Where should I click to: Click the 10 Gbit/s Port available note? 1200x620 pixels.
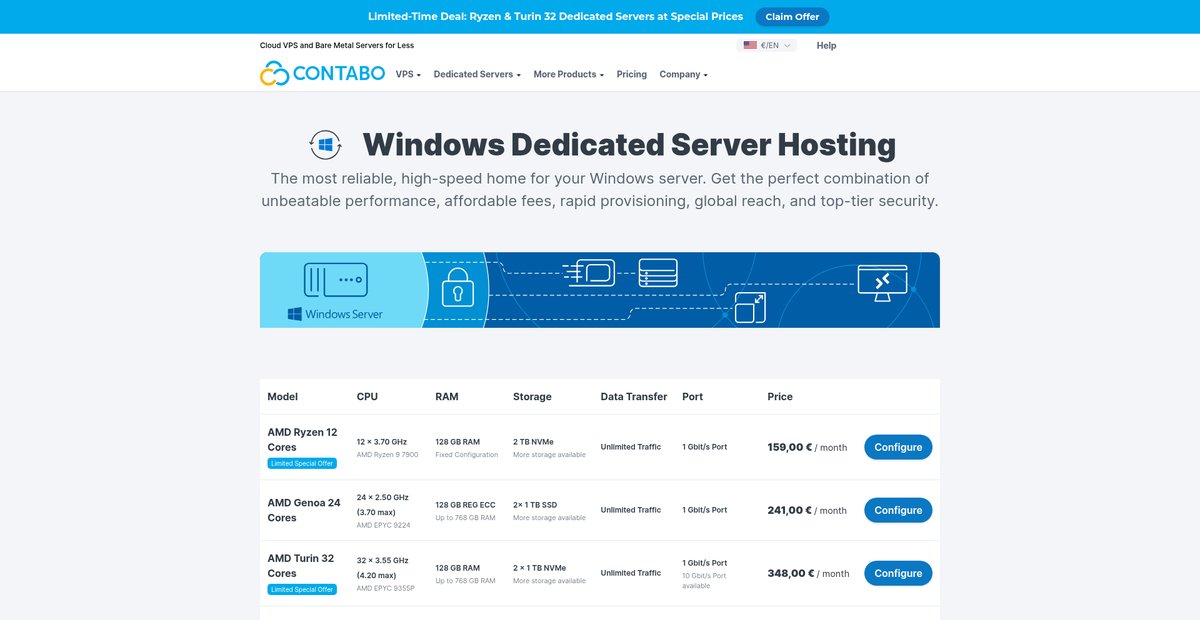704,580
